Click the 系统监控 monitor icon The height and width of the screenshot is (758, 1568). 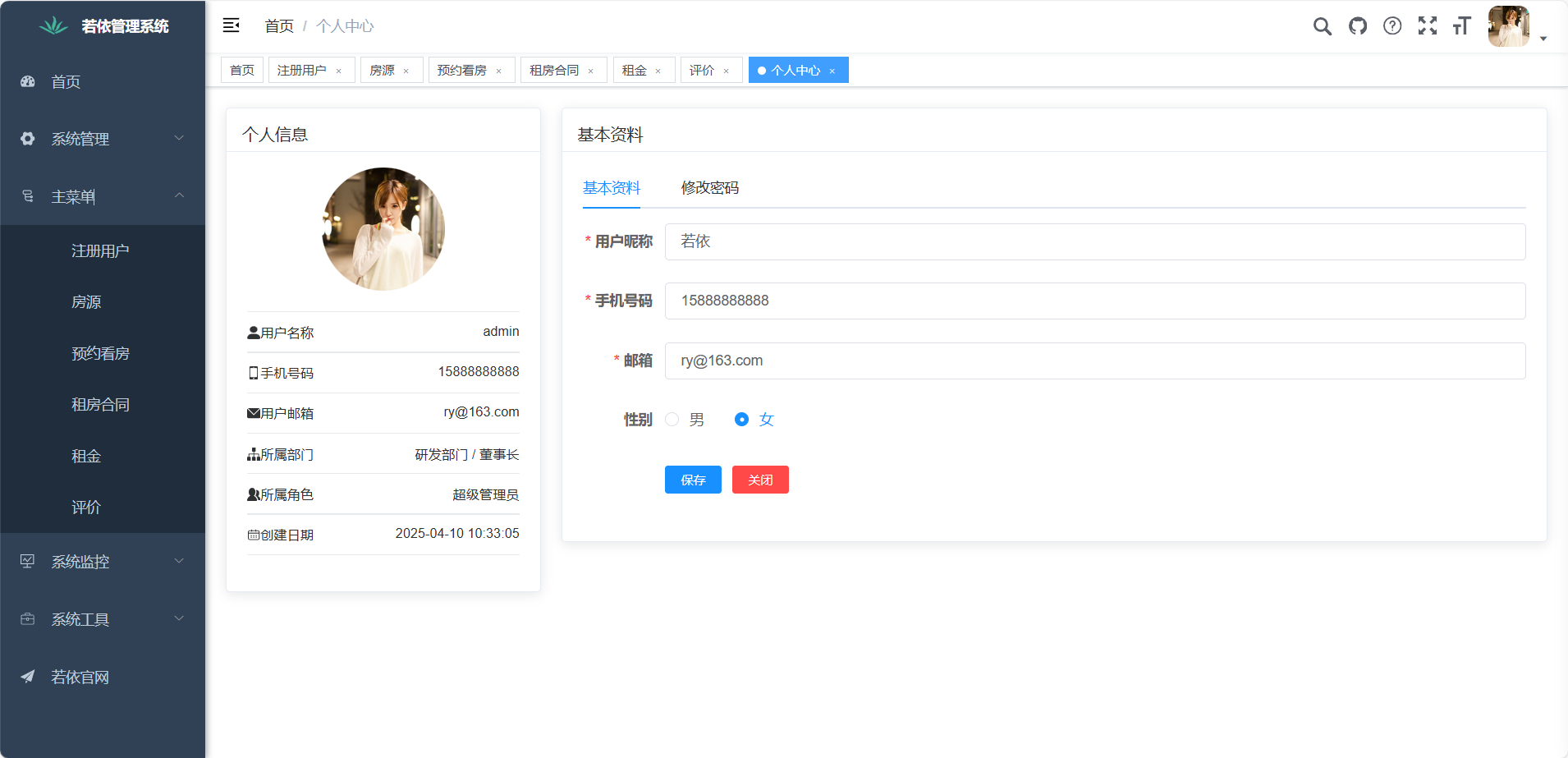click(28, 561)
